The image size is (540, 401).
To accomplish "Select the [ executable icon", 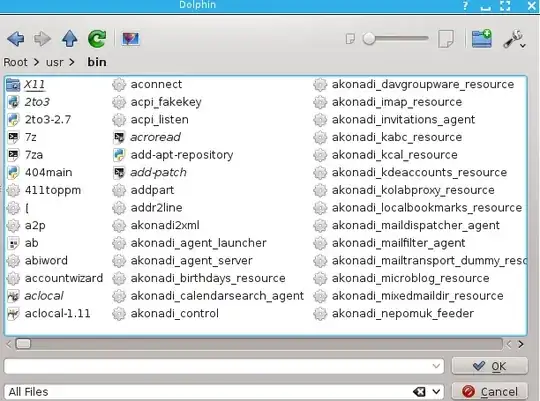I will pos(13,208).
